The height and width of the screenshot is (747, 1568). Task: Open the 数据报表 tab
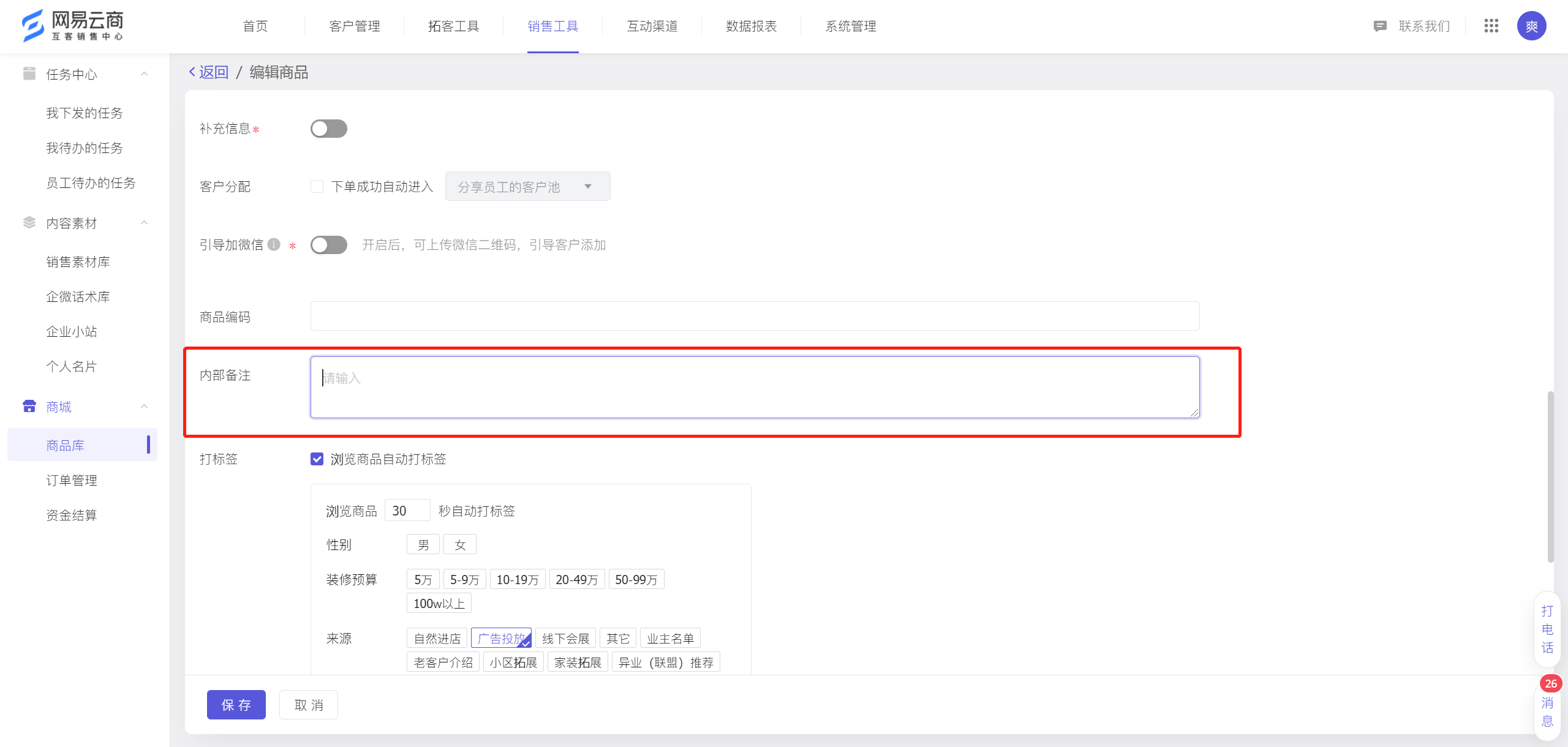(x=752, y=26)
